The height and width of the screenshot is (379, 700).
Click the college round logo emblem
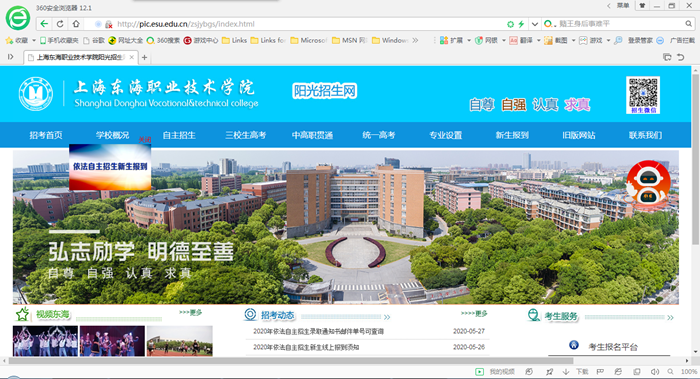click(36, 94)
